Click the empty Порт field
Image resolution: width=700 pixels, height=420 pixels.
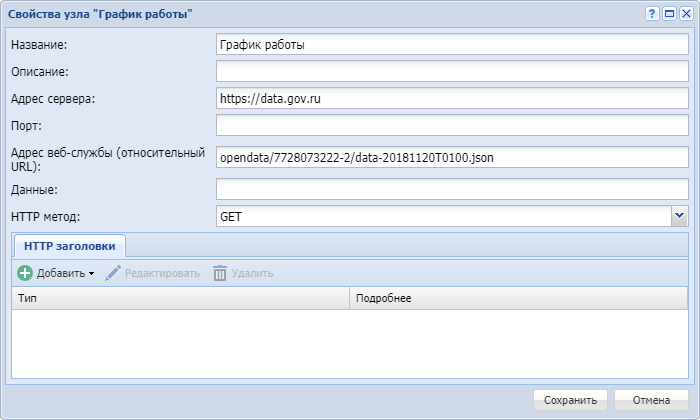[x=451, y=126]
